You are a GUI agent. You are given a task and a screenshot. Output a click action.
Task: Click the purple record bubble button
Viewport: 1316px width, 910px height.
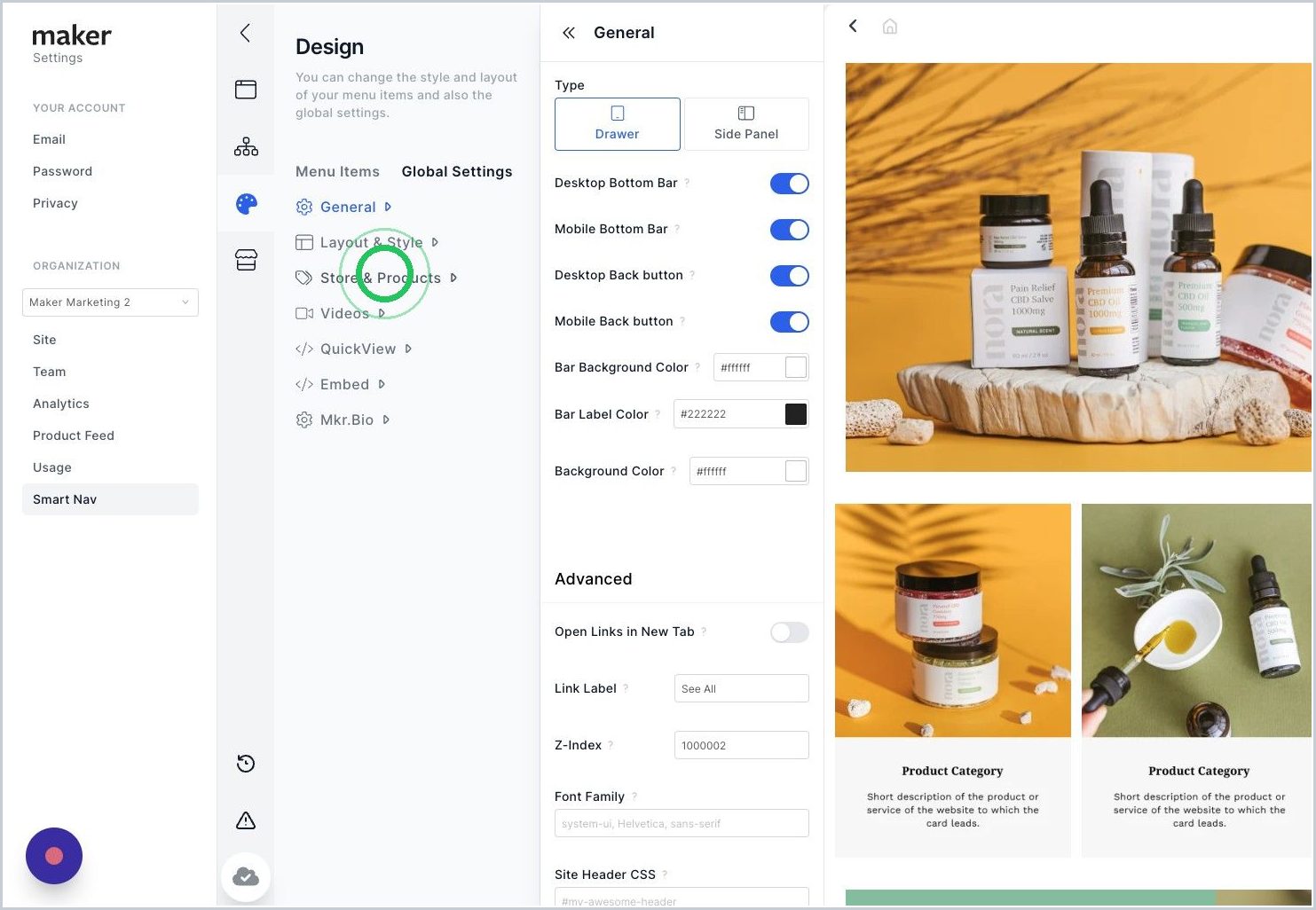[54, 856]
